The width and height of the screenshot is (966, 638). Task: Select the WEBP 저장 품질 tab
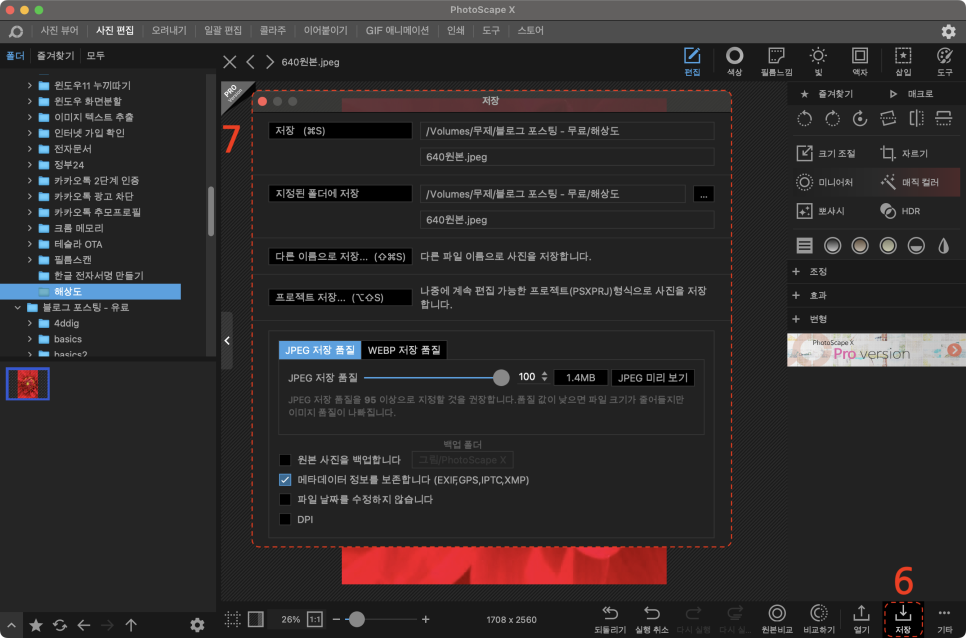click(x=404, y=350)
